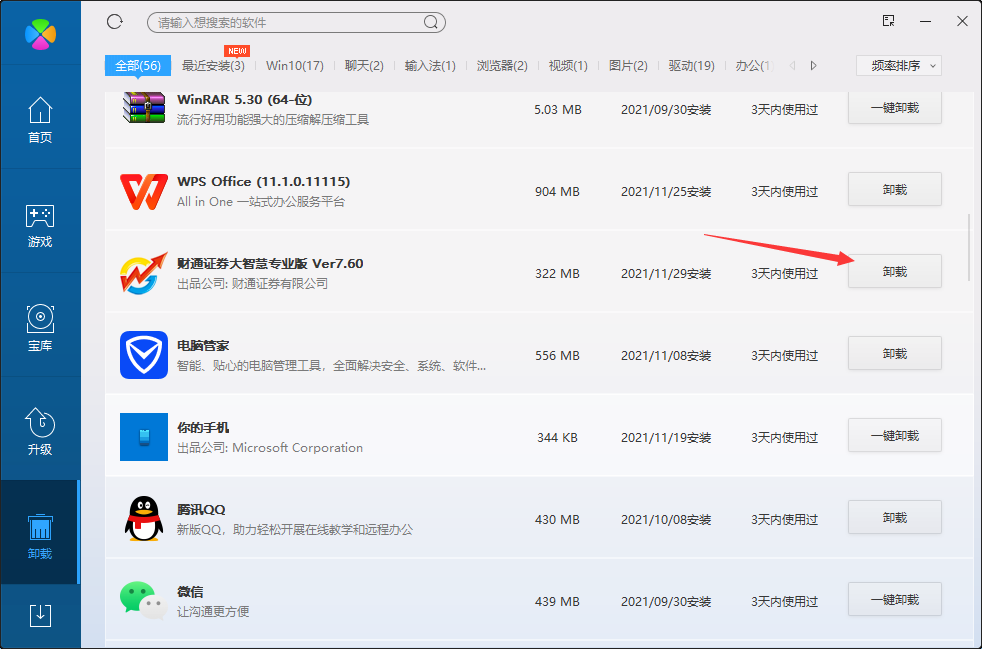This screenshot has width=982, height=649.
Task: Click the magnifier search icon
Action: [431, 23]
